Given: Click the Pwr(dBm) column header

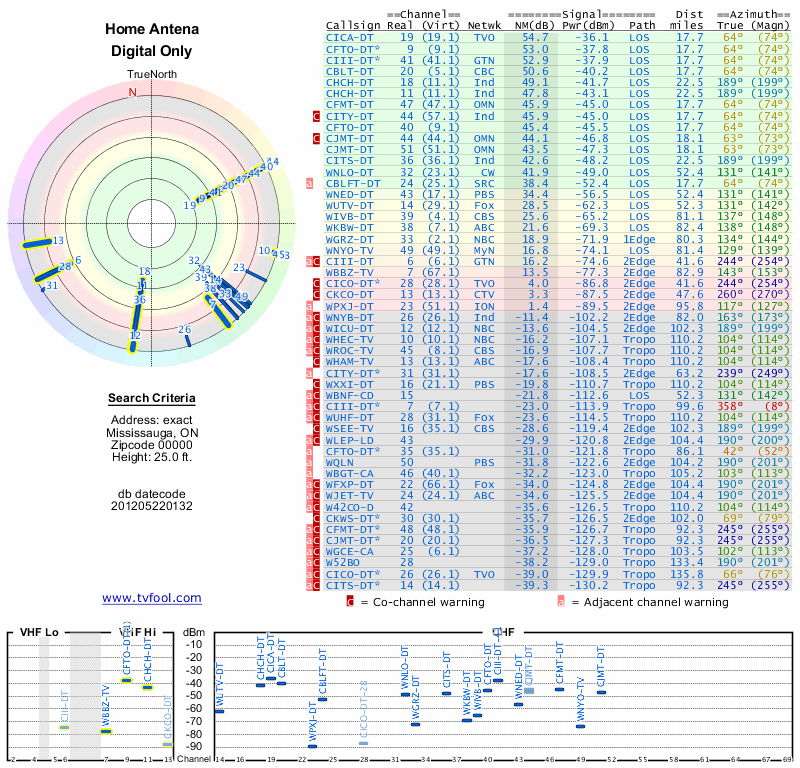Looking at the screenshot, I should tap(588, 26).
